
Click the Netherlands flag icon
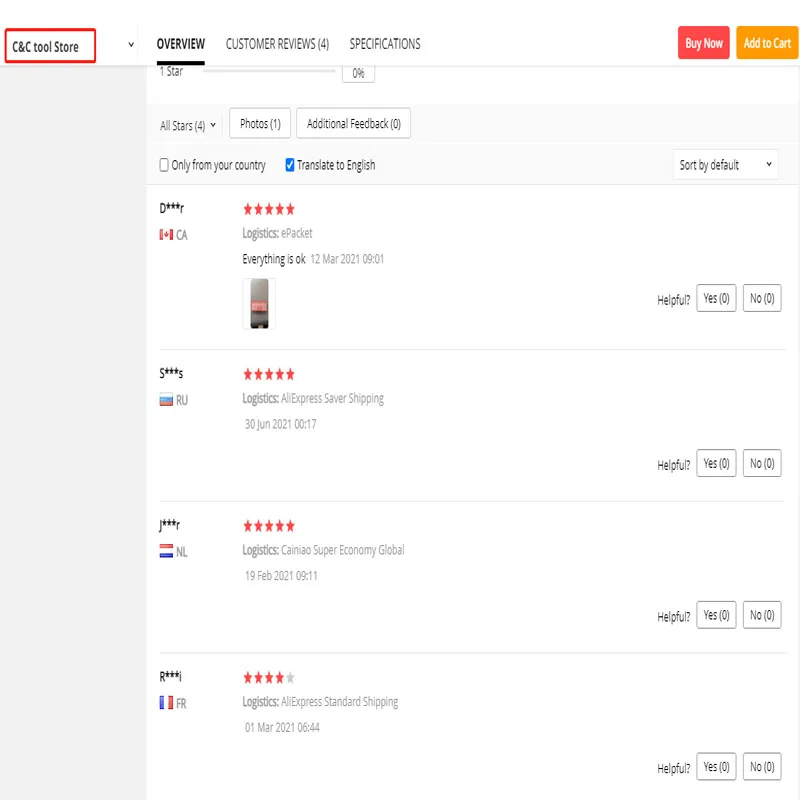click(x=166, y=551)
